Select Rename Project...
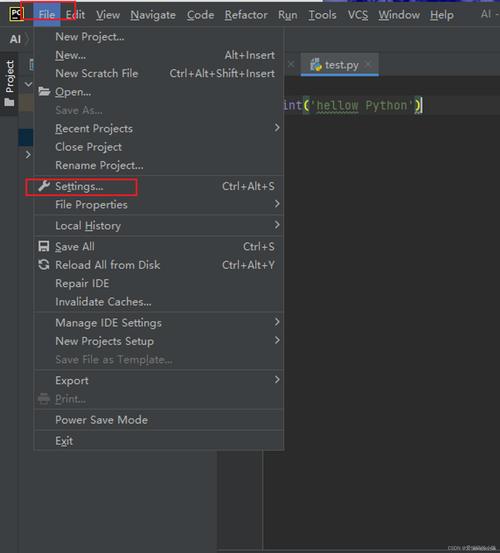This screenshot has width=500, height=553. 158,165
